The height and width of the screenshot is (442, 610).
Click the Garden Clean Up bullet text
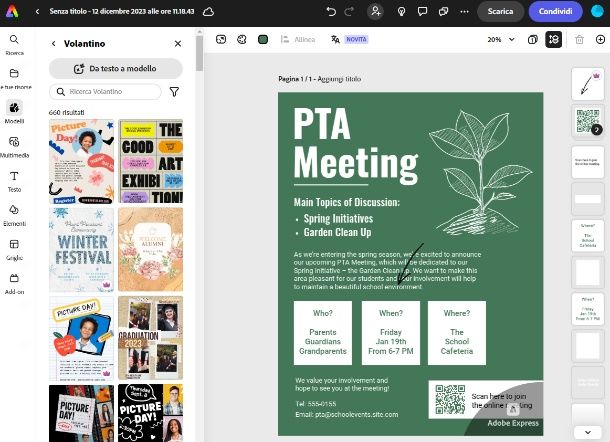[x=337, y=232]
